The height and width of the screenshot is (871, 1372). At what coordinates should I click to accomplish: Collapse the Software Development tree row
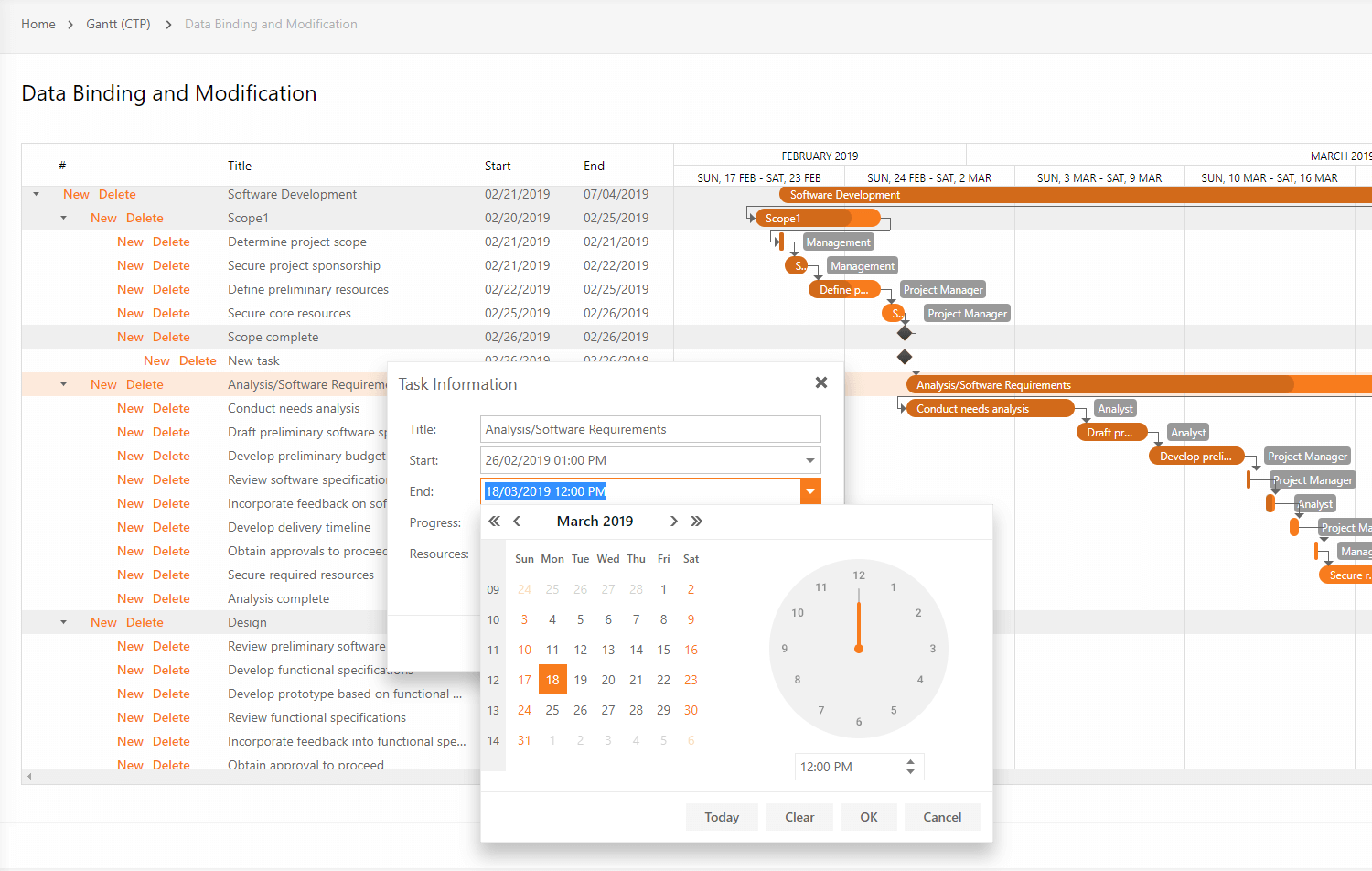click(35, 194)
